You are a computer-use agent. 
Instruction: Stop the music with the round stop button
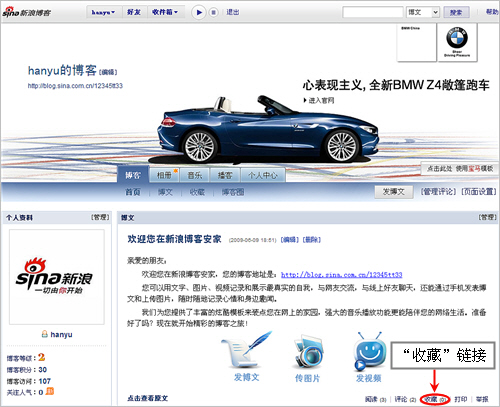[x=213, y=13]
